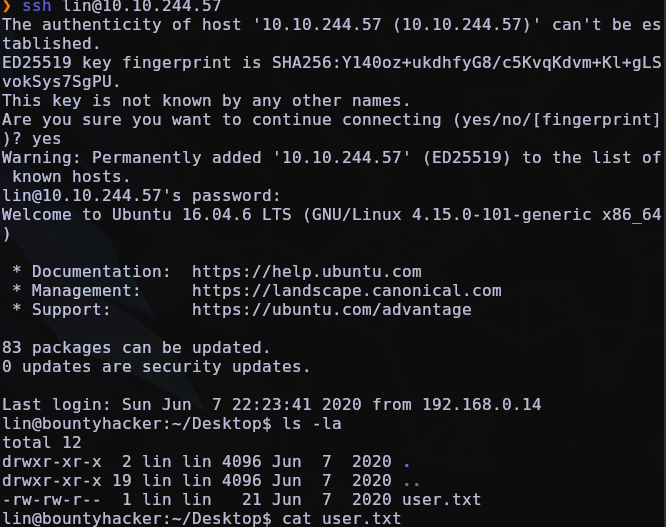Screen dimensions: 666x527
Task: Click the lin@10.10.244.57 SSH target text
Action: click(142, 6)
